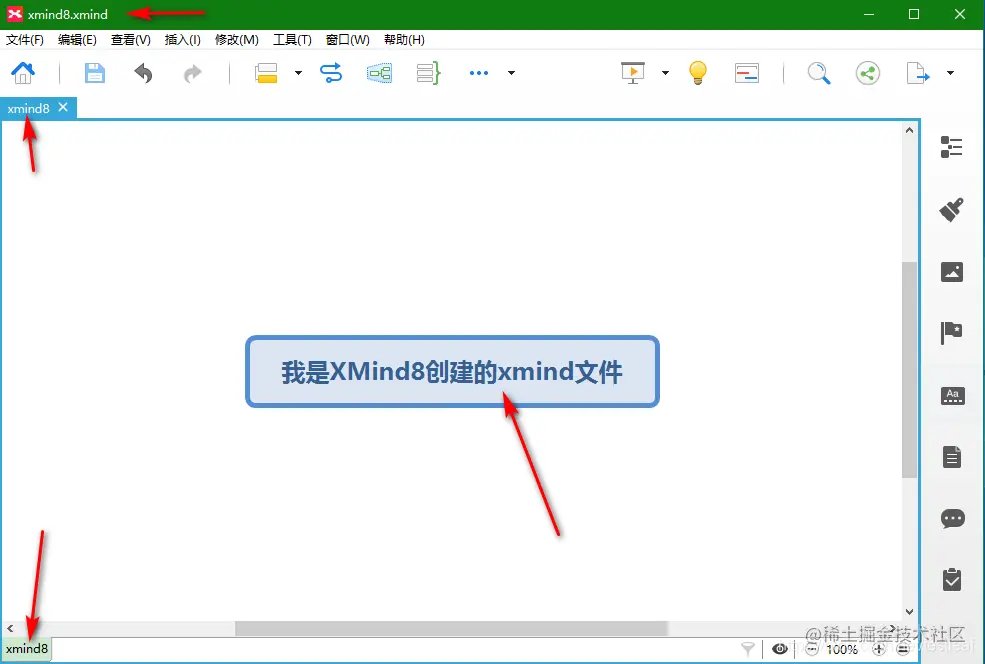The width and height of the screenshot is (985, 664).
Task: Click the horizontal scrollbar thumb
Action: coord(451,628)
